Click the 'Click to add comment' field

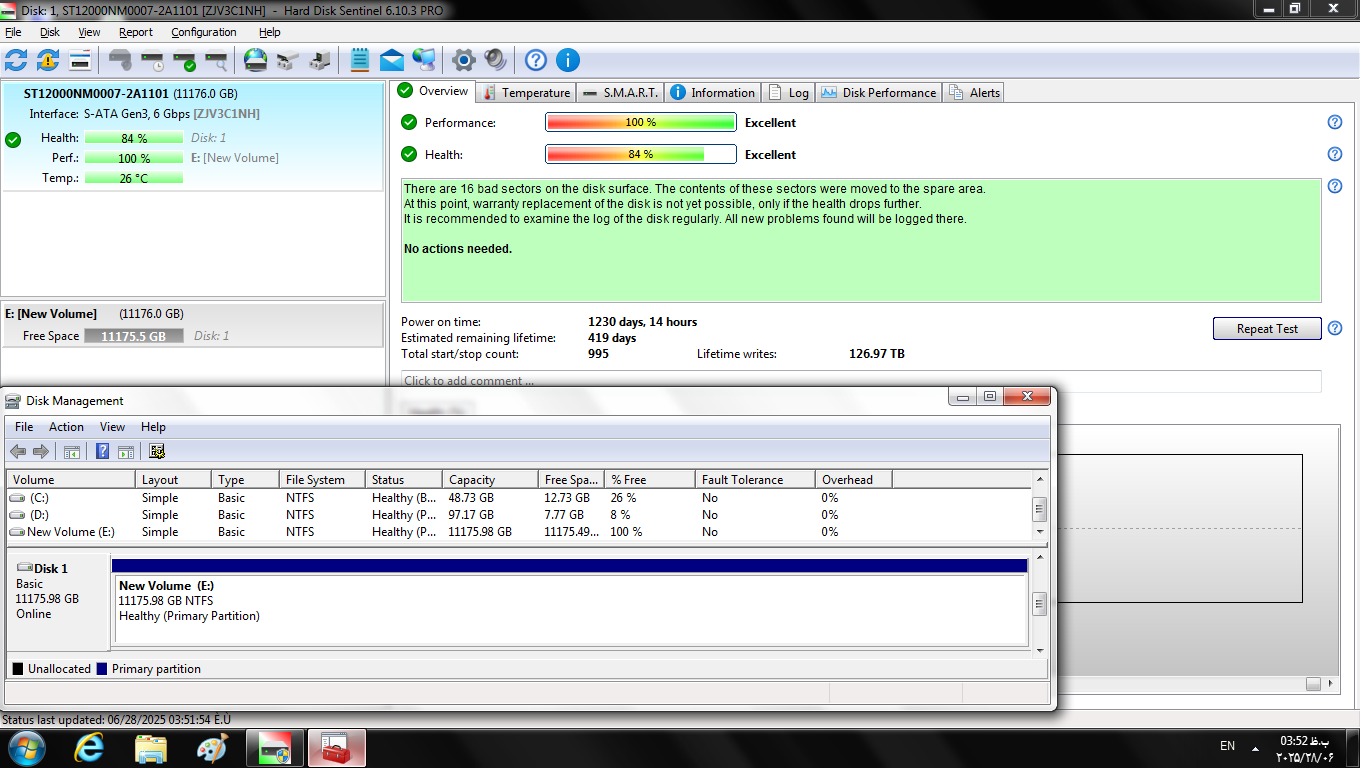(861, 381)
